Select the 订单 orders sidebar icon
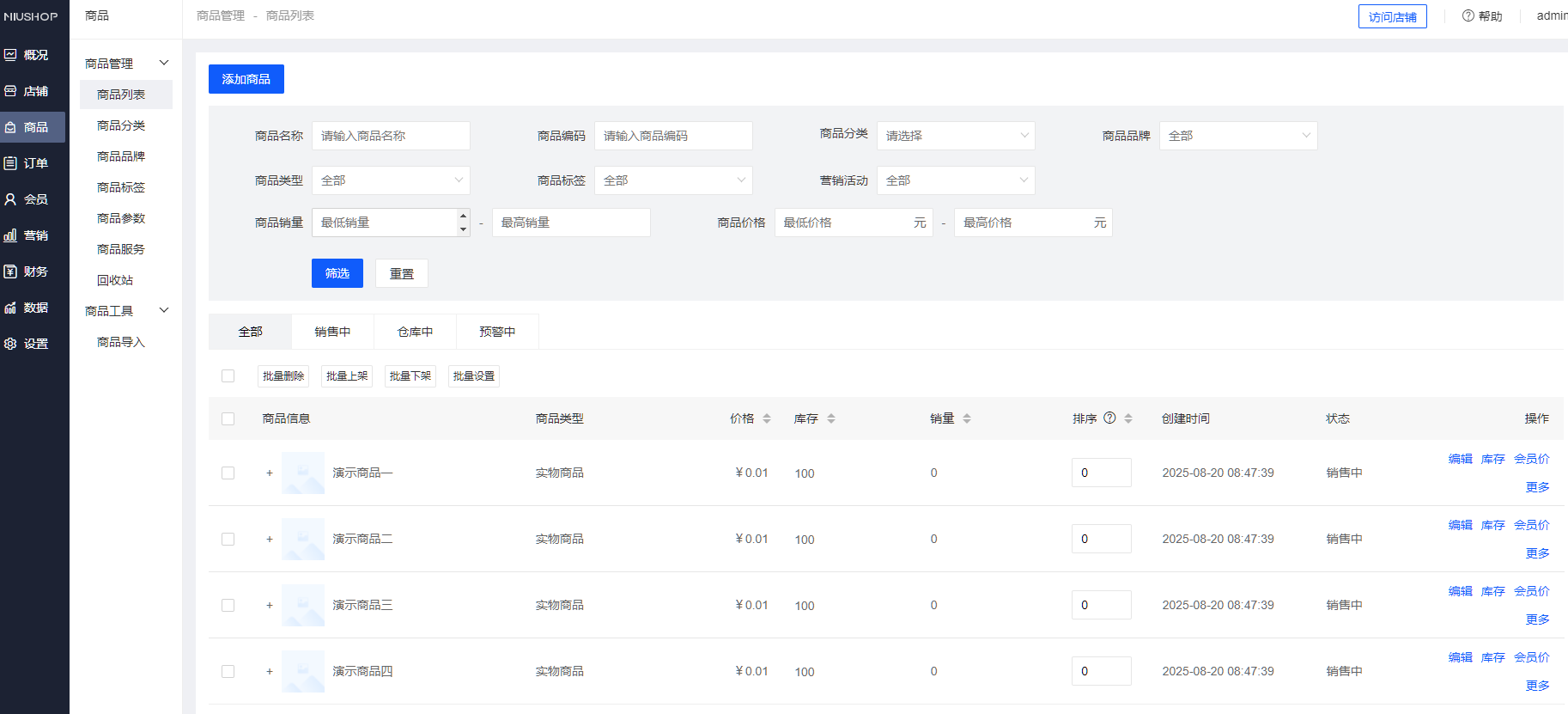 (10, 163)
